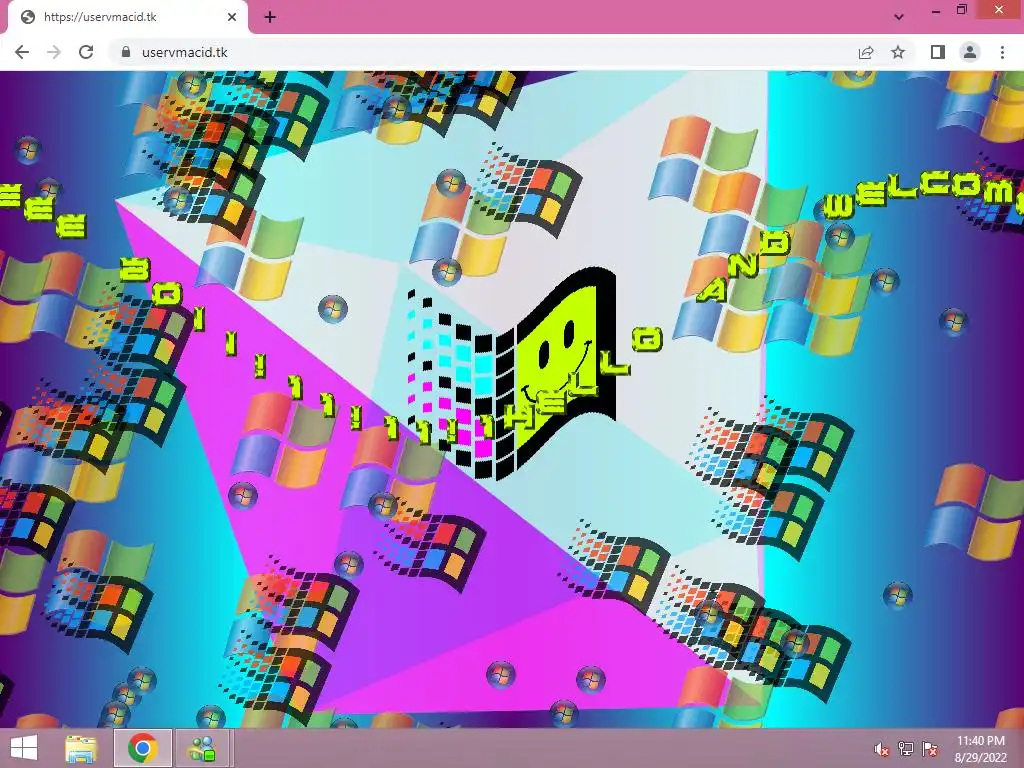Click the central smiley face flag
1024x768 pixels.
pyautogui.click(x=512, y=373)
